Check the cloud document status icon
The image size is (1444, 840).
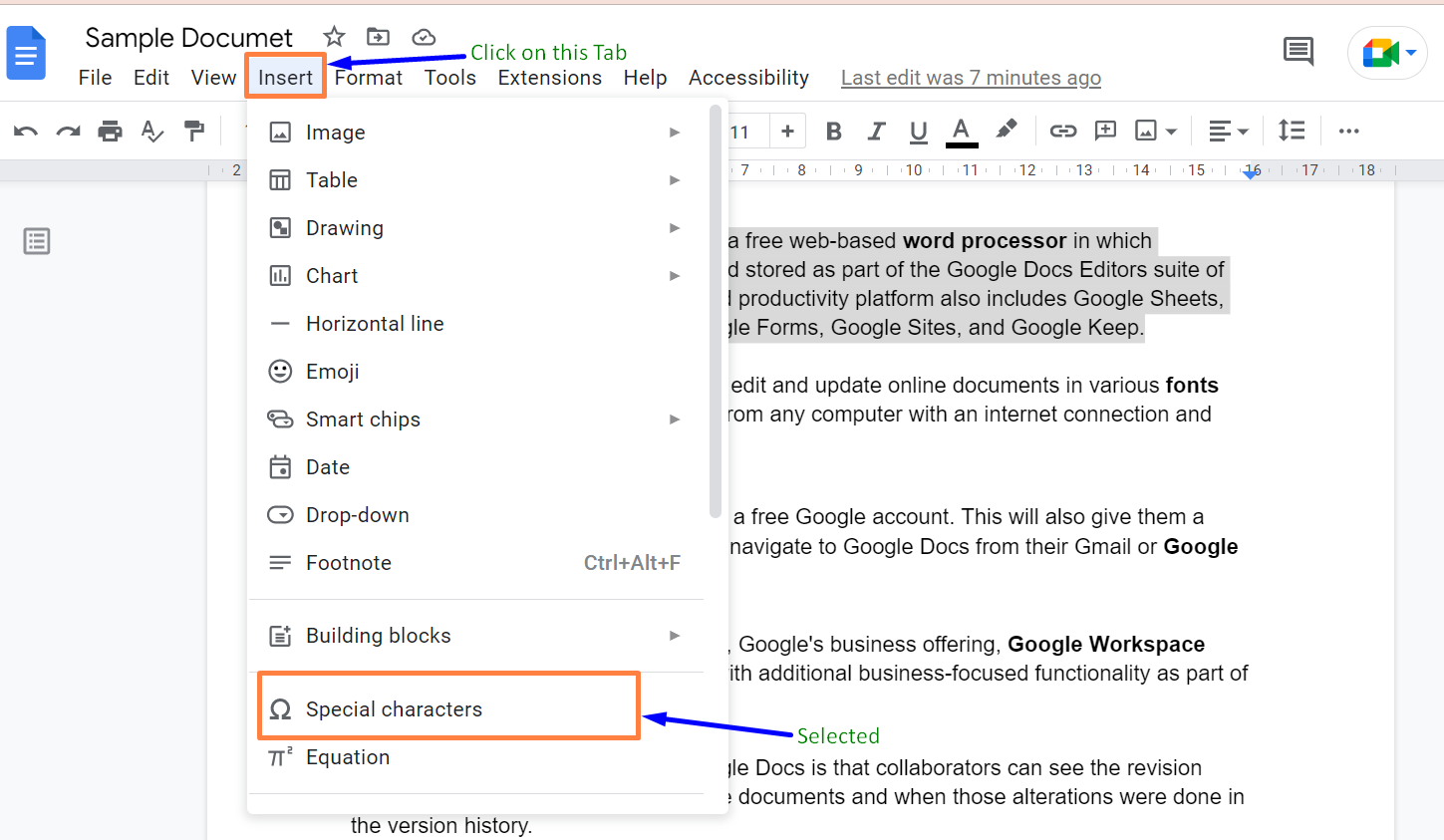424,37
